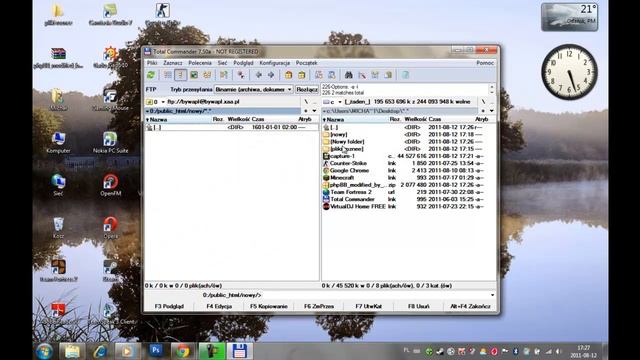Open the Sieć menu
This screenshot has height=360, width=640.
tap(222, 63)
